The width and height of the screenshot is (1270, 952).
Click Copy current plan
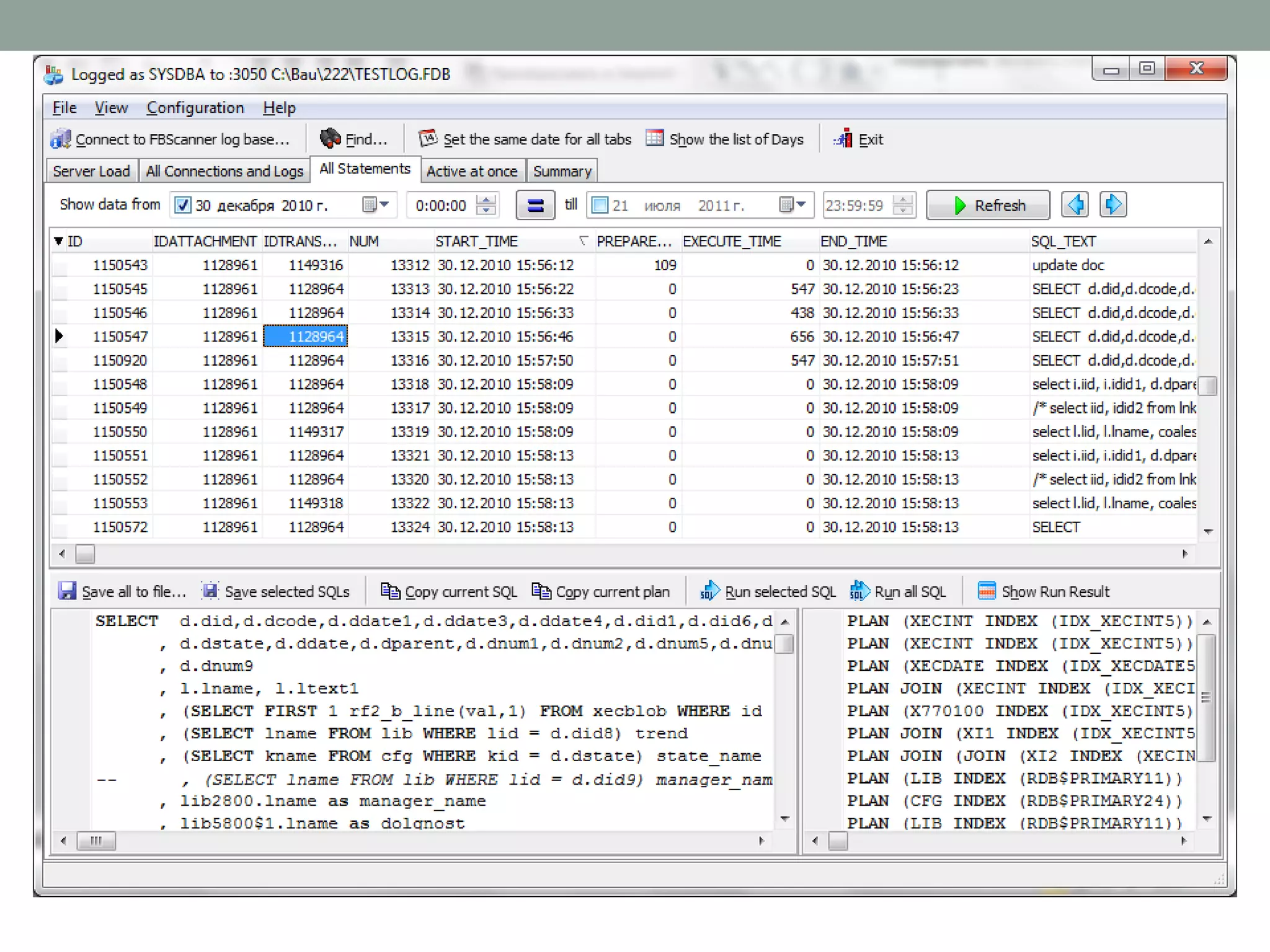tap(601, 591)
